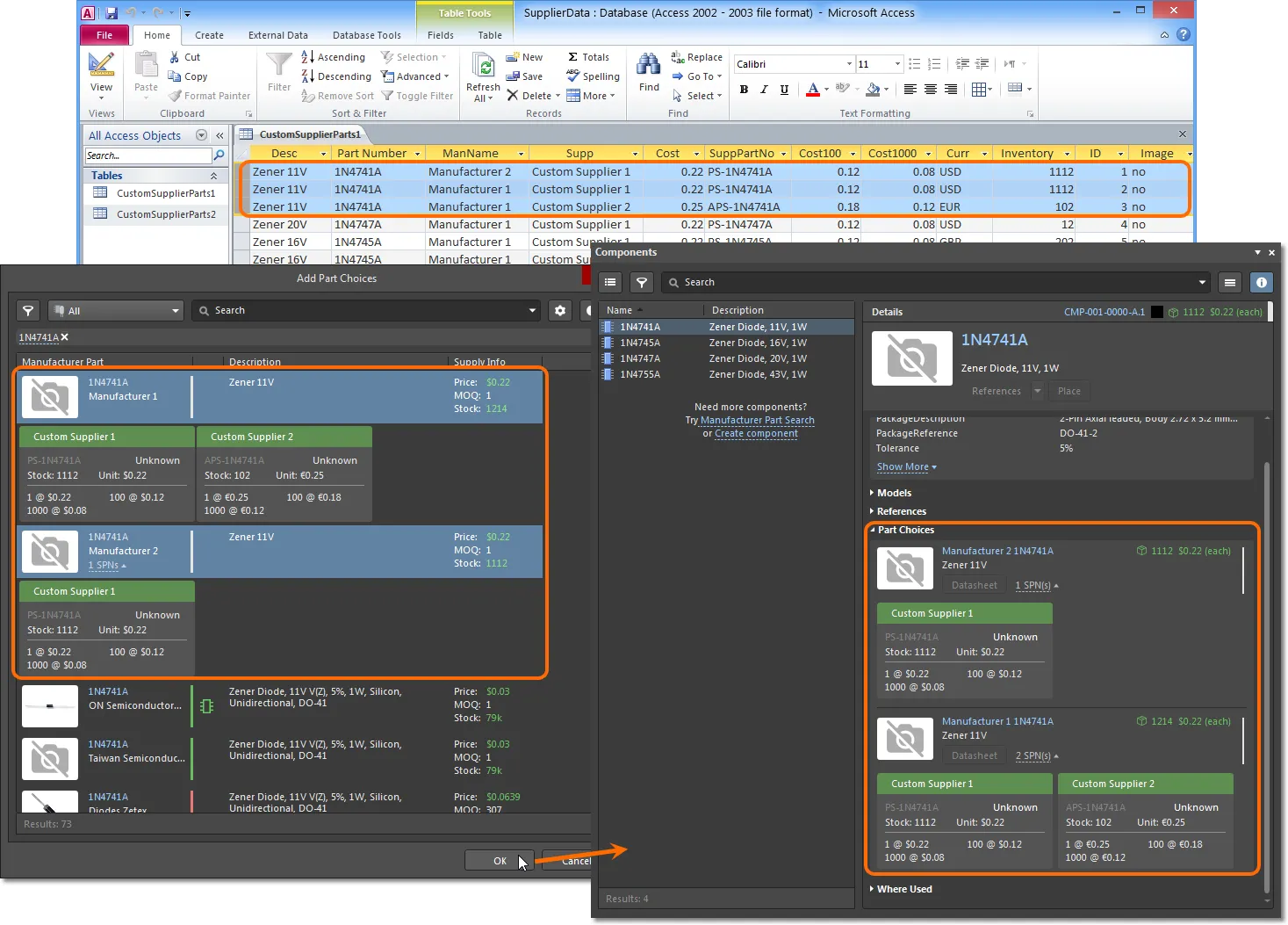1288x925 pixels.
Task: Click the Access navigation pane Search field
Action: [x=148, y=155]
